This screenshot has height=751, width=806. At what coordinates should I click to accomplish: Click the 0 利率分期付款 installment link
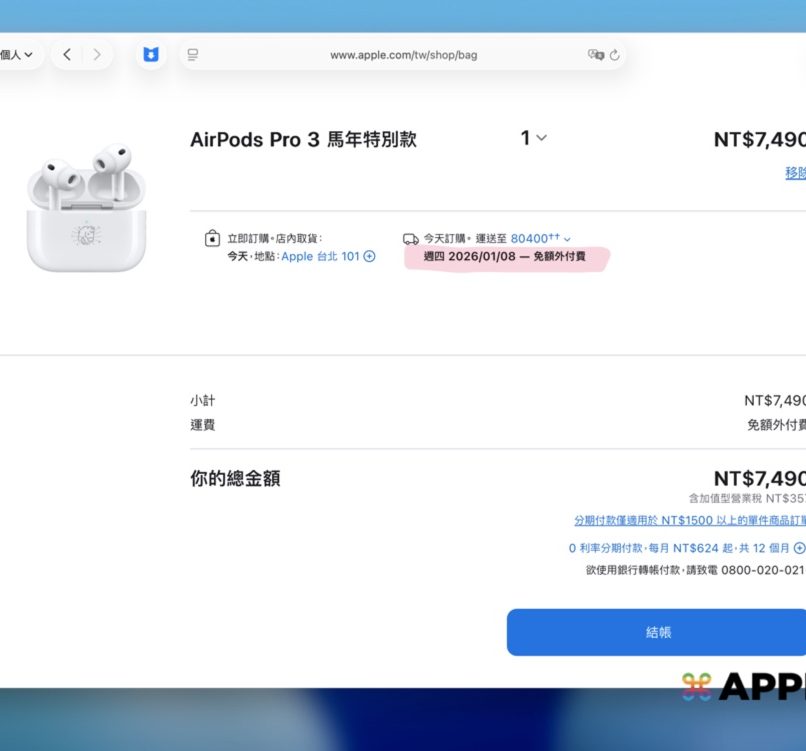[679, 548]
